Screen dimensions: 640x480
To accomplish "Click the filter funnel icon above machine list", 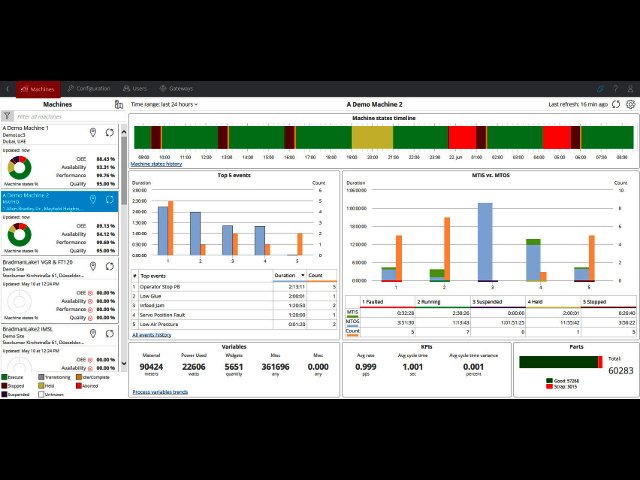I will coord(8,117).
